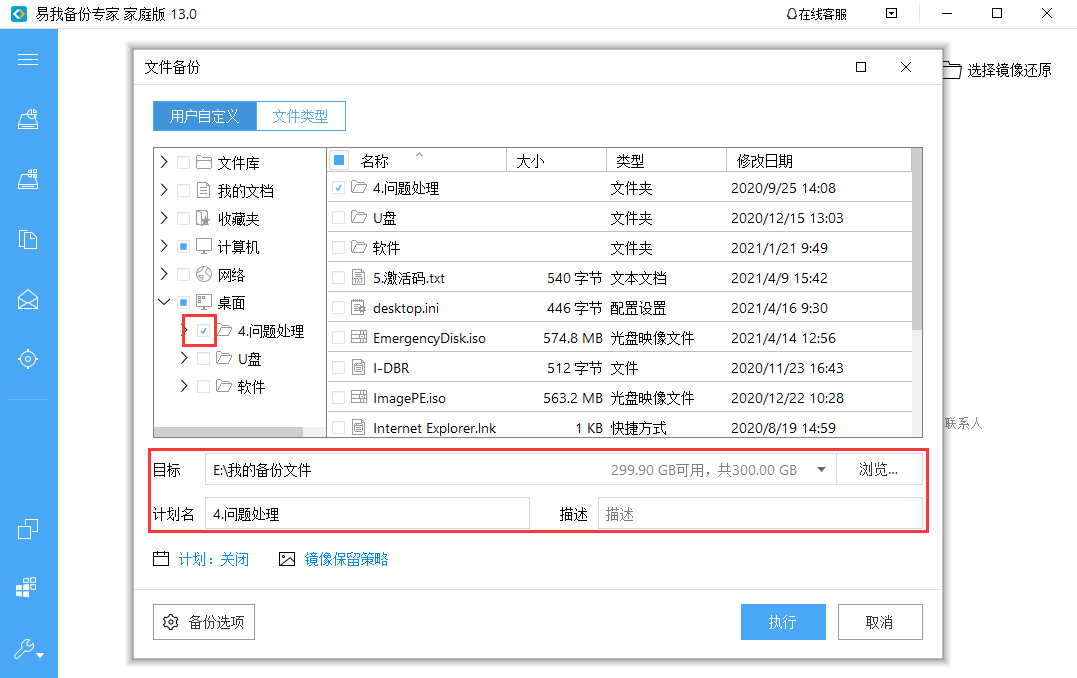Select the mail backup envelope icon
This screenshot has height=678, width=1077.
(28, 299)
